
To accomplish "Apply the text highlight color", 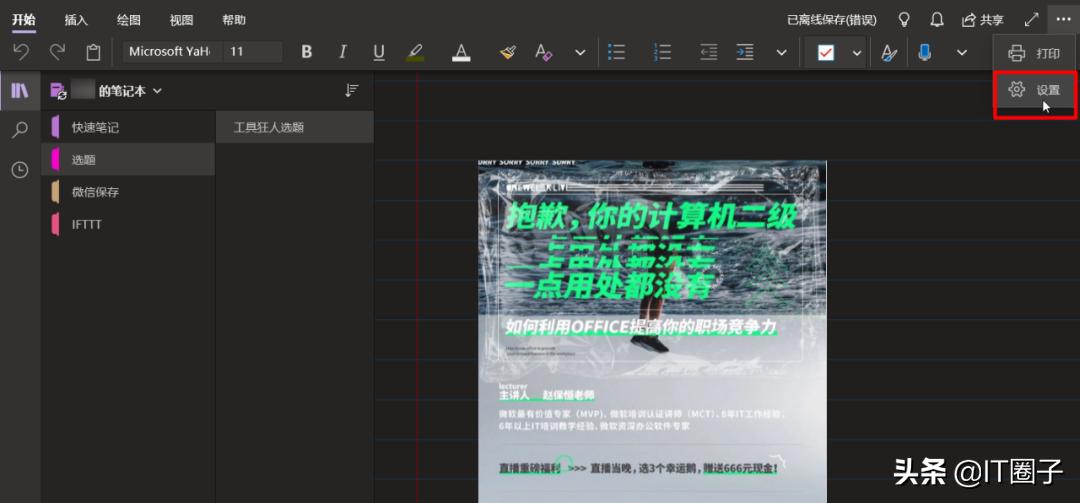I will click(x=415, y=52).
